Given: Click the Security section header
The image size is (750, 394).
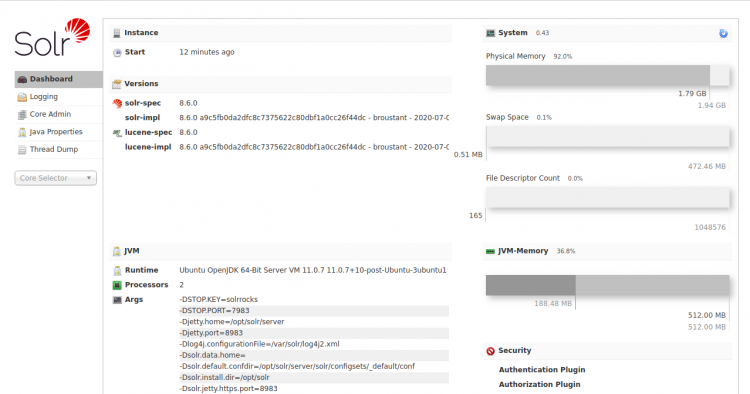Looking at the screenshot, I should click(607, 350).
